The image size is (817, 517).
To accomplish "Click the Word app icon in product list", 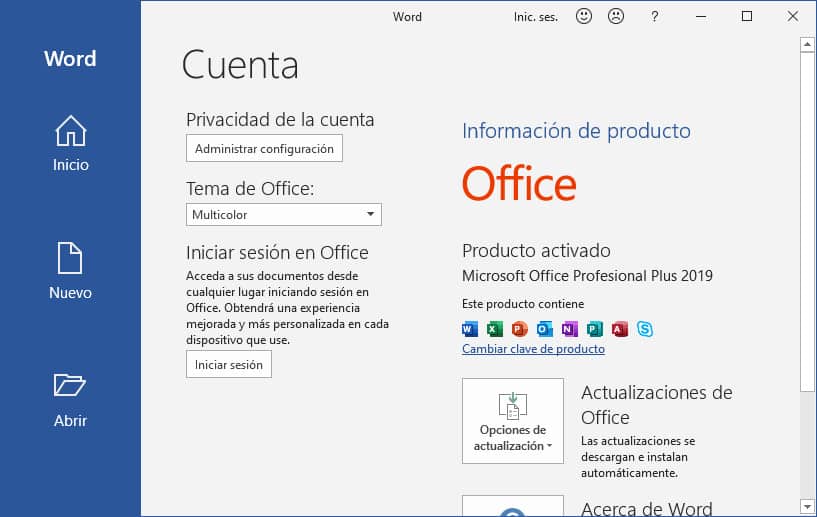I will [x=470, y=328].
